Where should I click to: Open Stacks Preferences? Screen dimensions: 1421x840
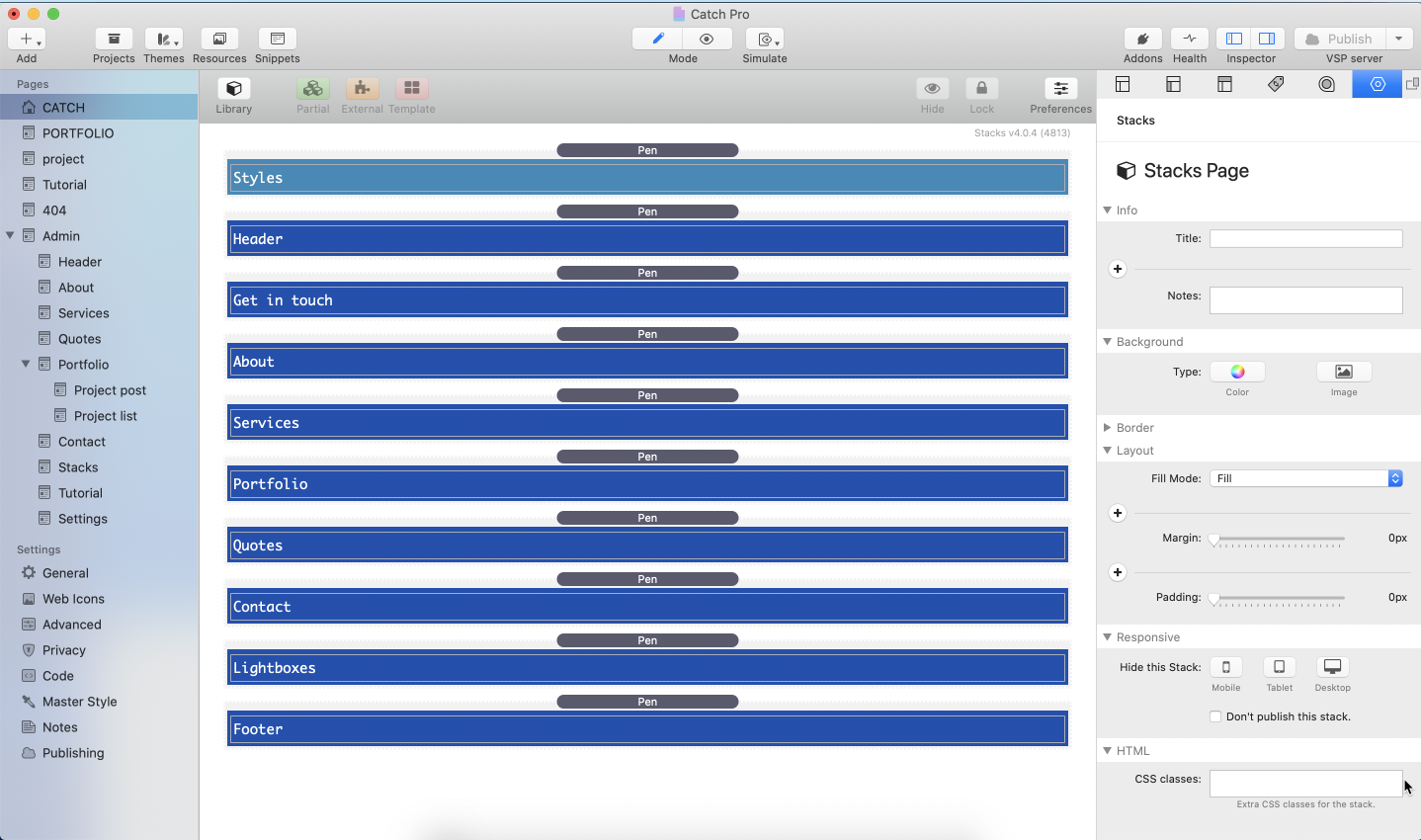tap(1060, 90)
